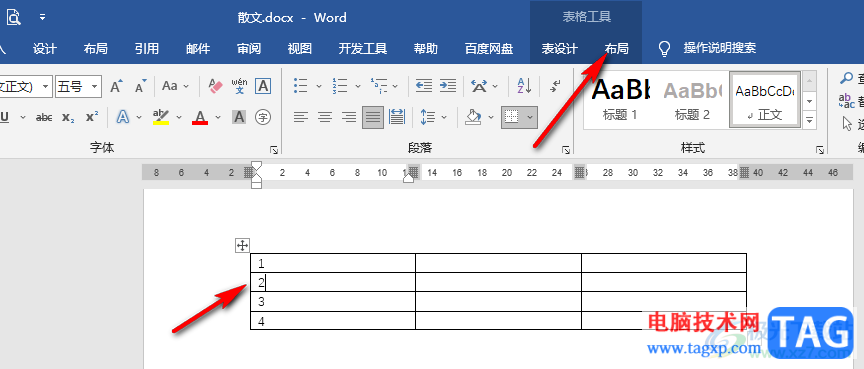This screenshot has height=369, width=864.
Task: Toggle strikethrough abc formatting
Action: pos(44,117)
